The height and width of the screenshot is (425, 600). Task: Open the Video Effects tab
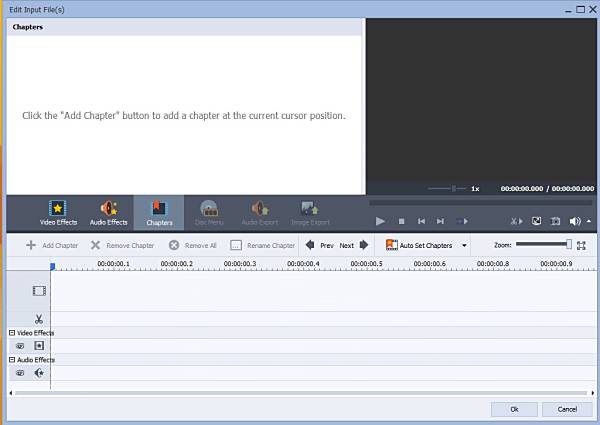(x=58, y=213)
